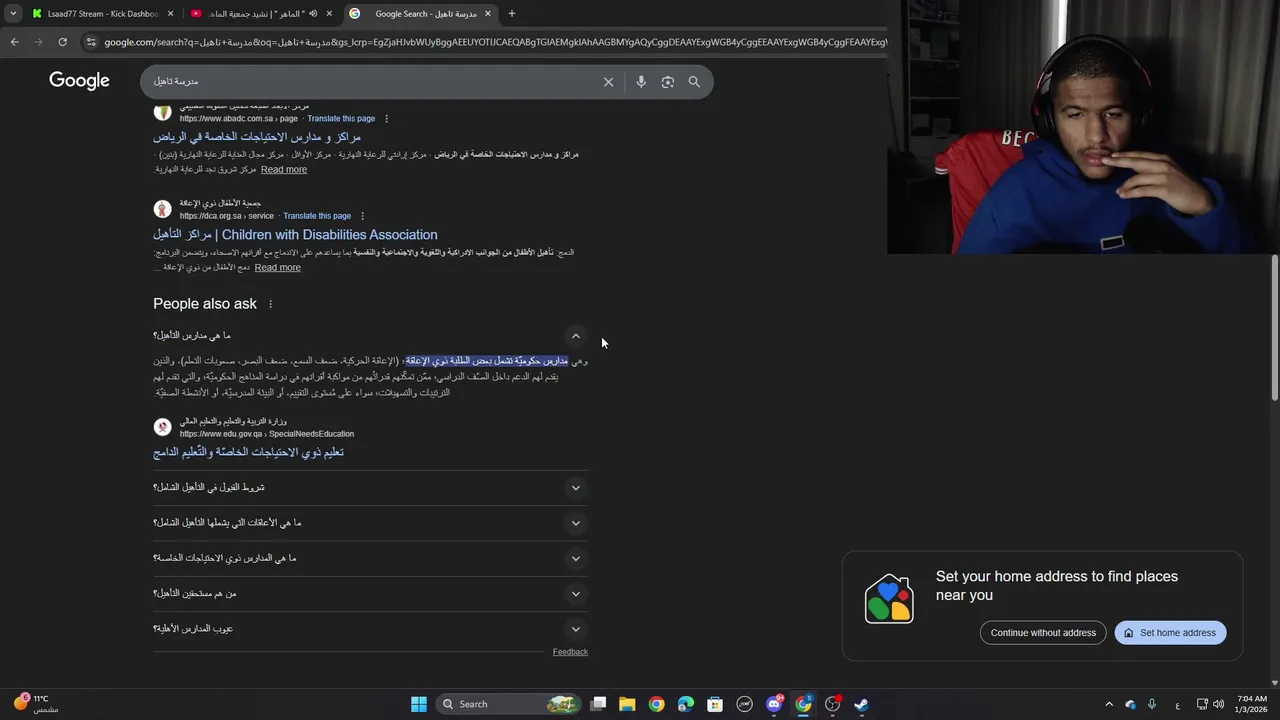Click the system tray microphone icon
1280x720 pixels.
coord(1152,704)
